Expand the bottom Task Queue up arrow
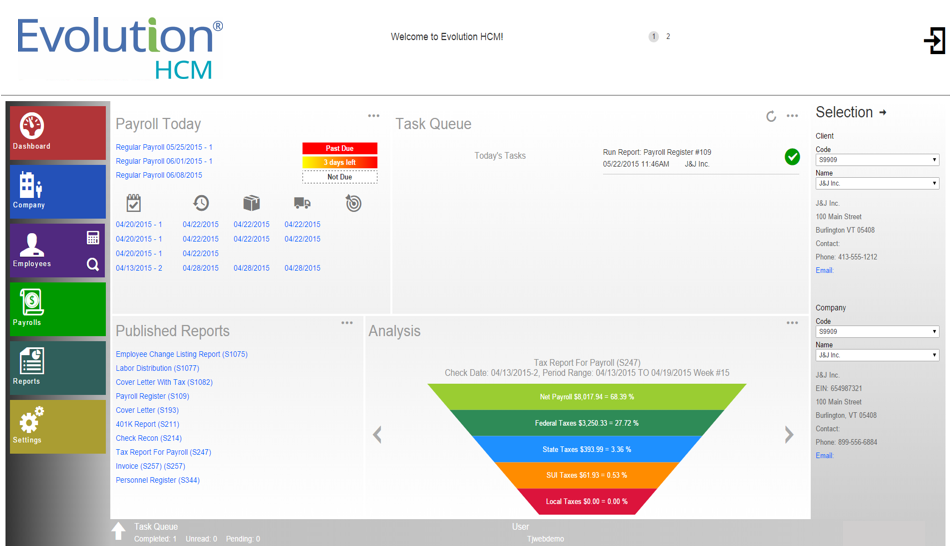The image size is (950, 546). click(x=119, y=531)
